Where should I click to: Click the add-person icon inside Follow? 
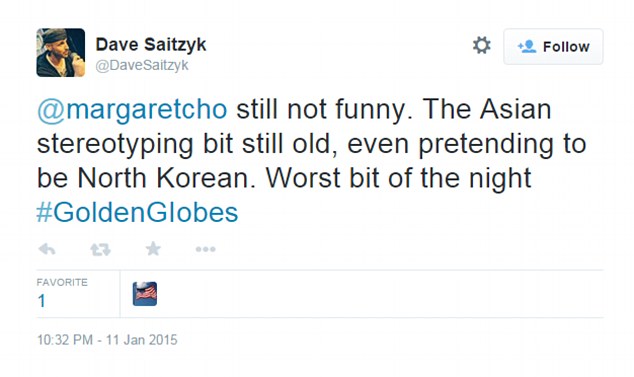click(527, 47)
